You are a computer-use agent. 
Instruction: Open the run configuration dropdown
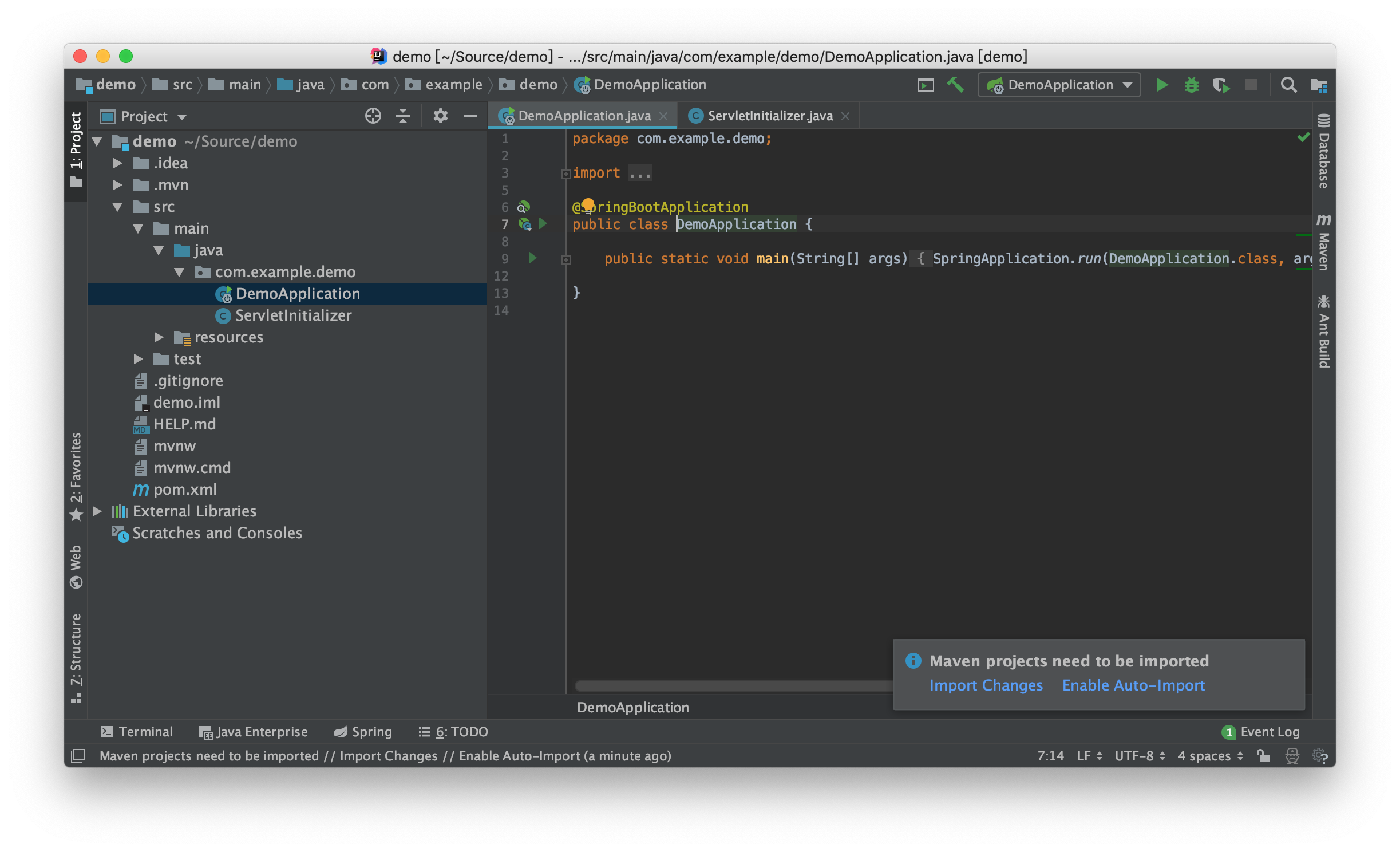pos(1059,85)
